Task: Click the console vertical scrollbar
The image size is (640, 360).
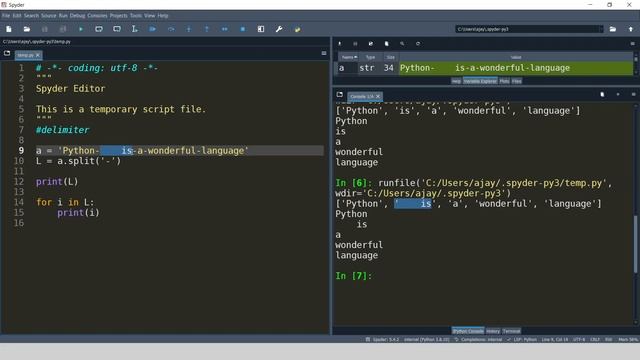Action: point(636,243)
